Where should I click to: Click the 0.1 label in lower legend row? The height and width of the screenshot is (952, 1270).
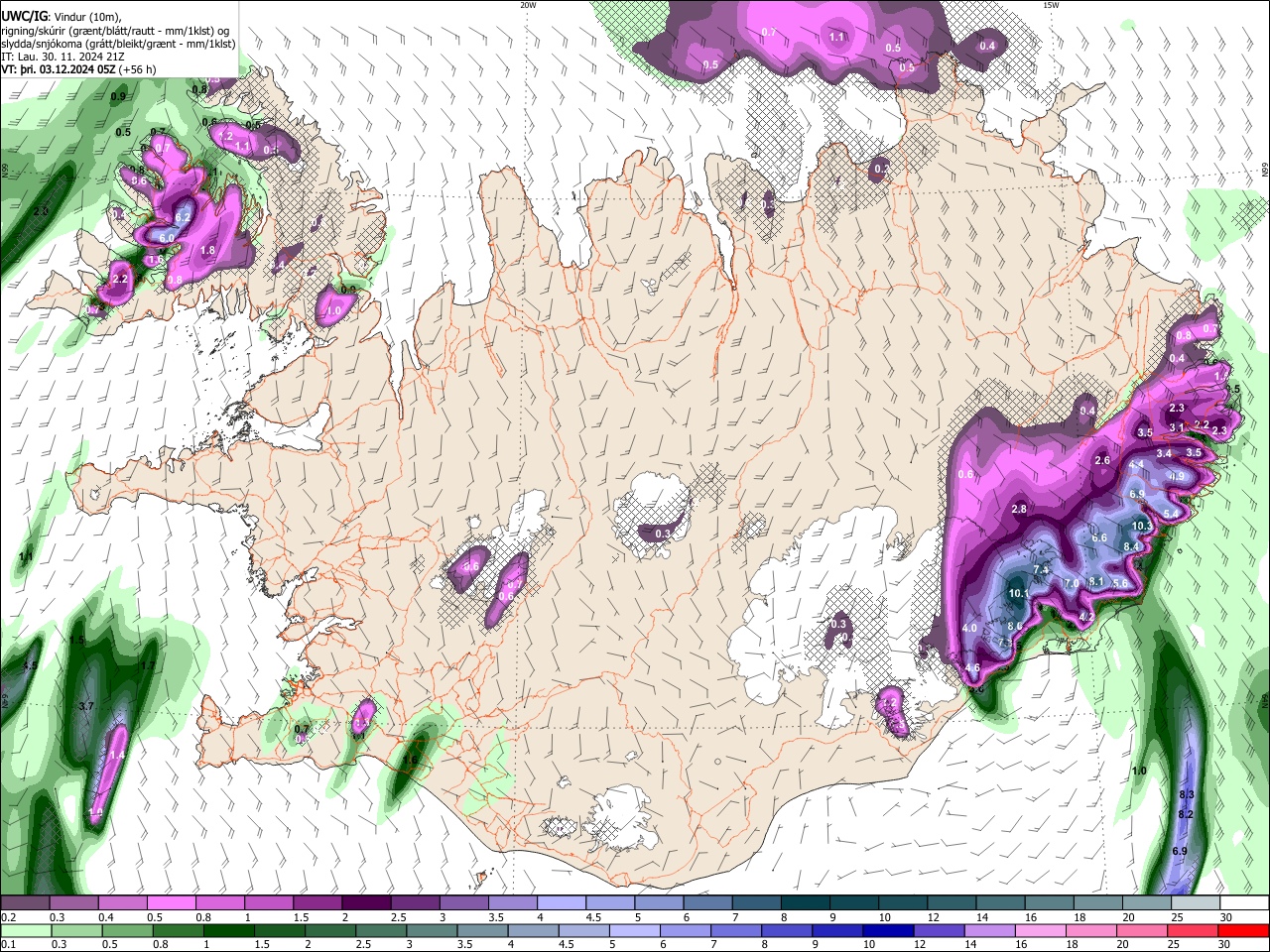pos(8,945)
